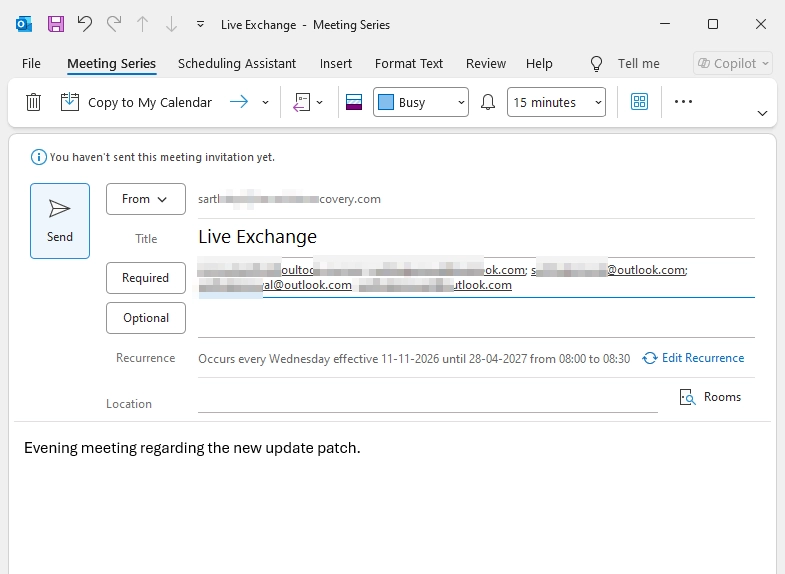This screenshot has width=785, height=574.
Task: Expand the ribbon display options chevron
Action: coord(762,113)
